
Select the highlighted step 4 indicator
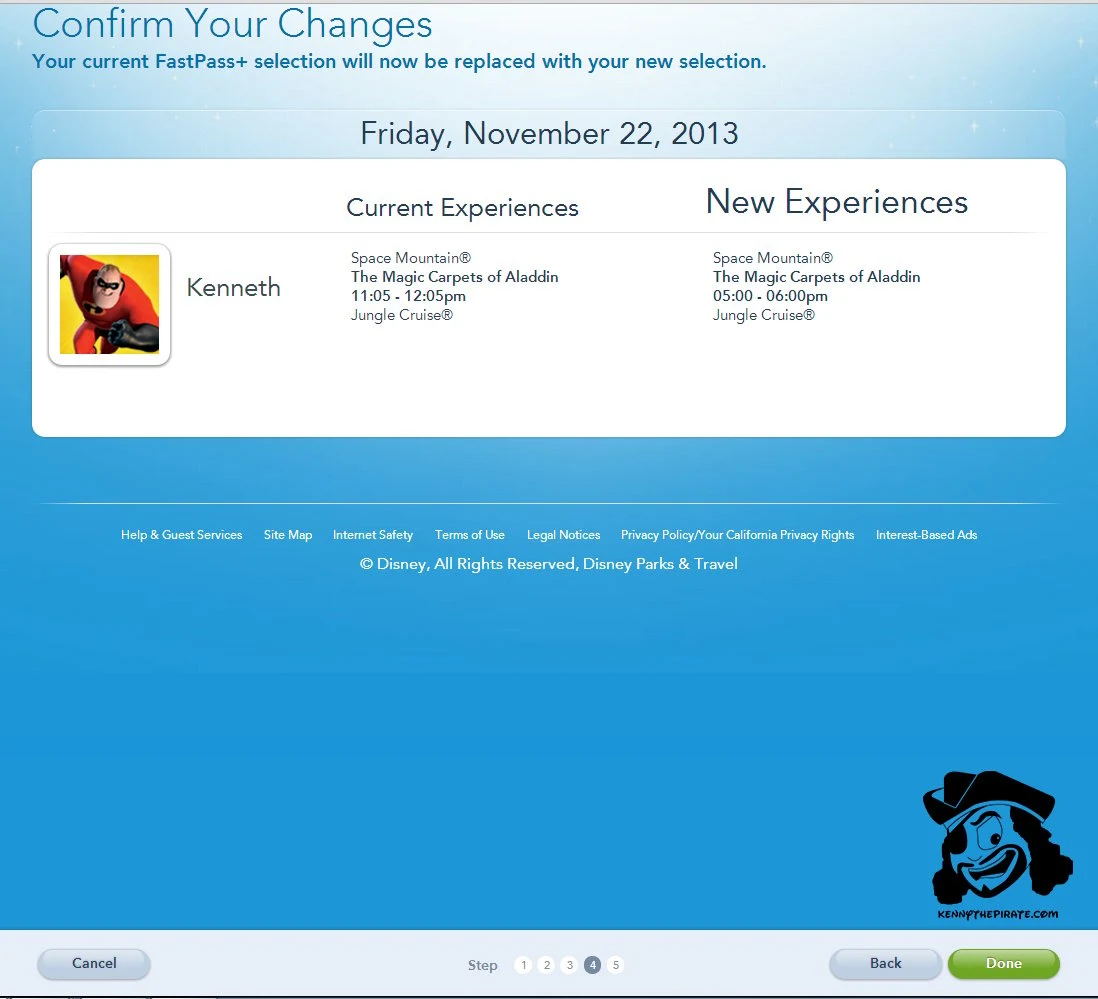(x=592, y=965)
